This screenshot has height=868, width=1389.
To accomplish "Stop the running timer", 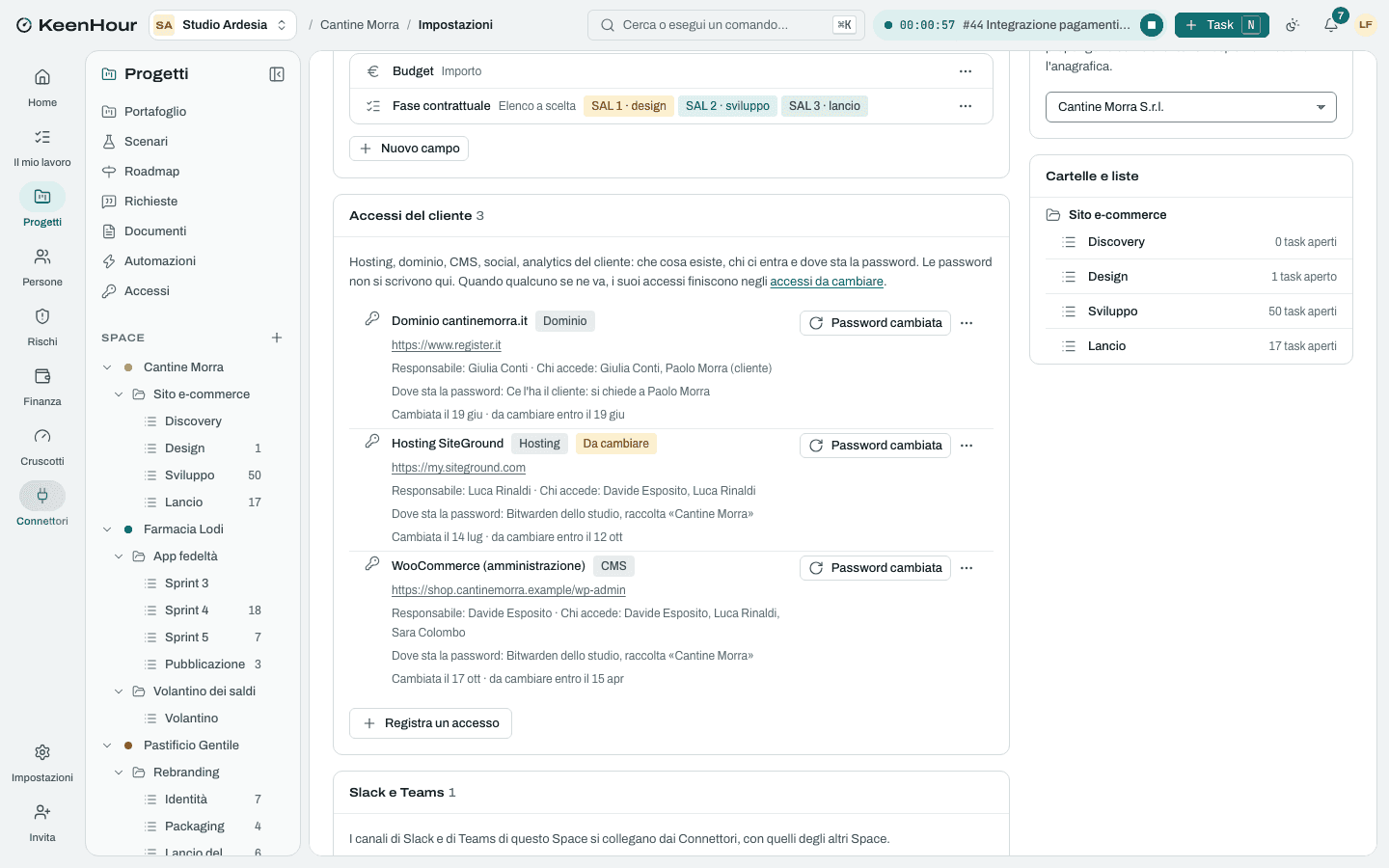I will (1152, 25).
